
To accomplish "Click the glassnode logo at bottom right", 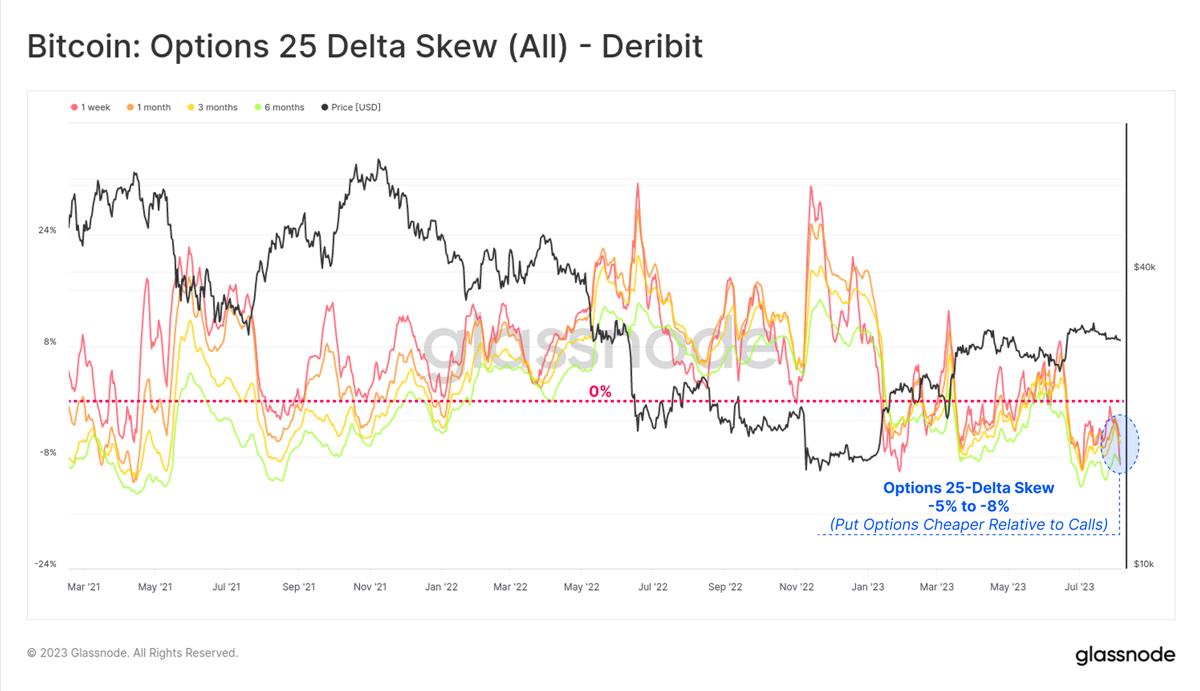I will (1124, 656).
